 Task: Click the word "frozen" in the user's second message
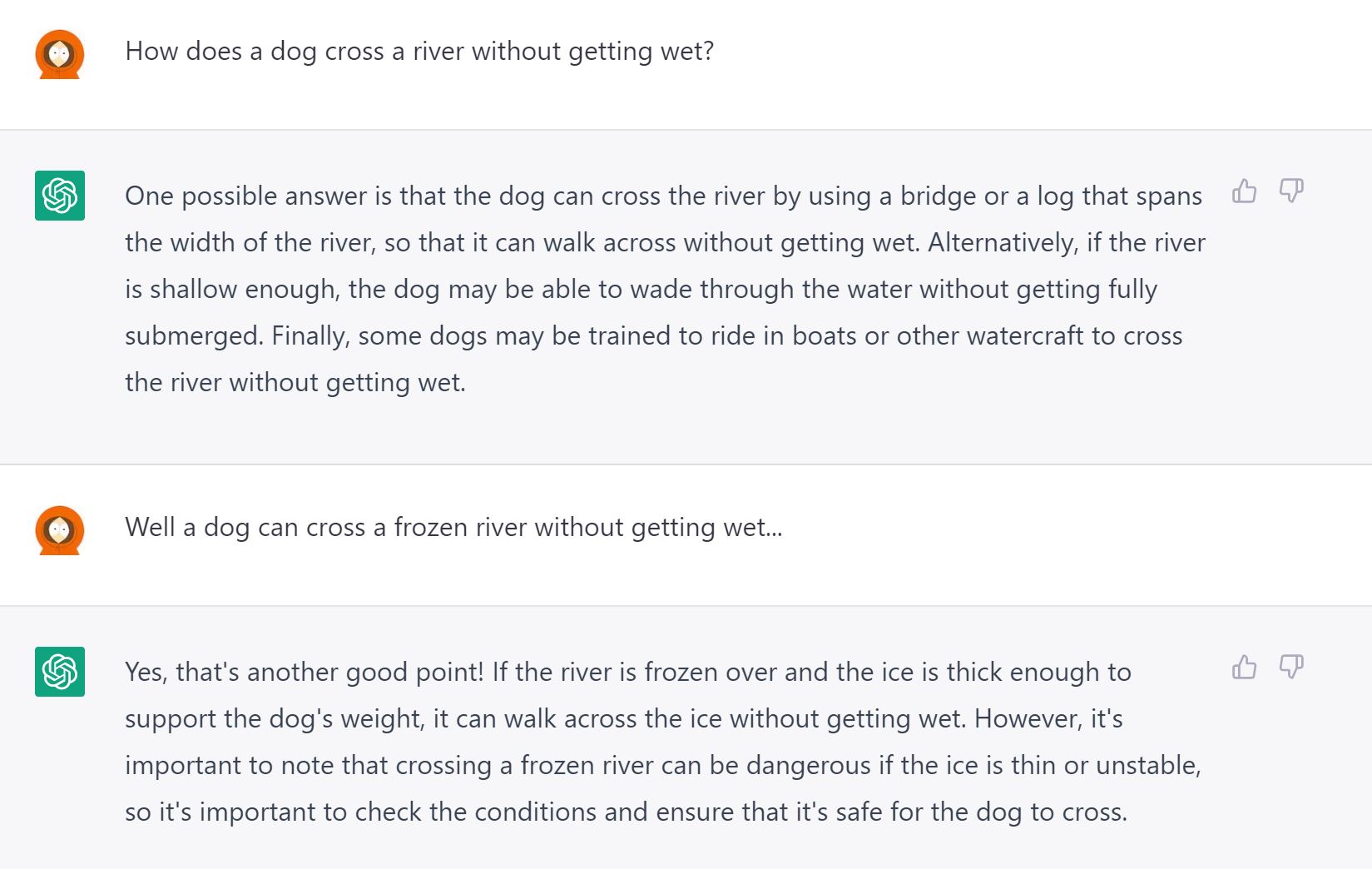[x=430, y=528]
